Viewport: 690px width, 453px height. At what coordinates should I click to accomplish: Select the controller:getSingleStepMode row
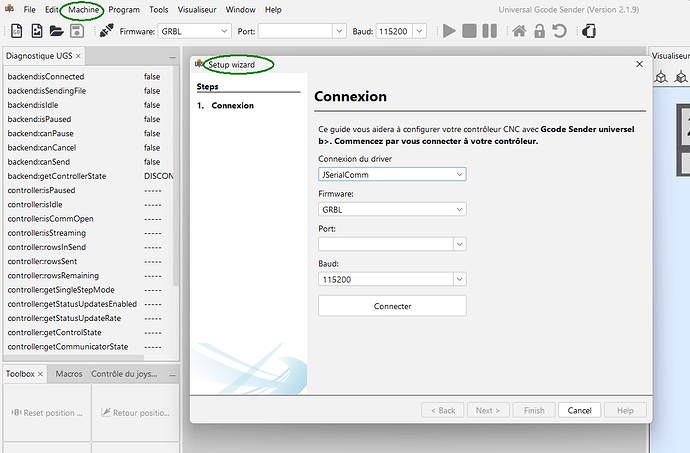click(x=88, y=290)
